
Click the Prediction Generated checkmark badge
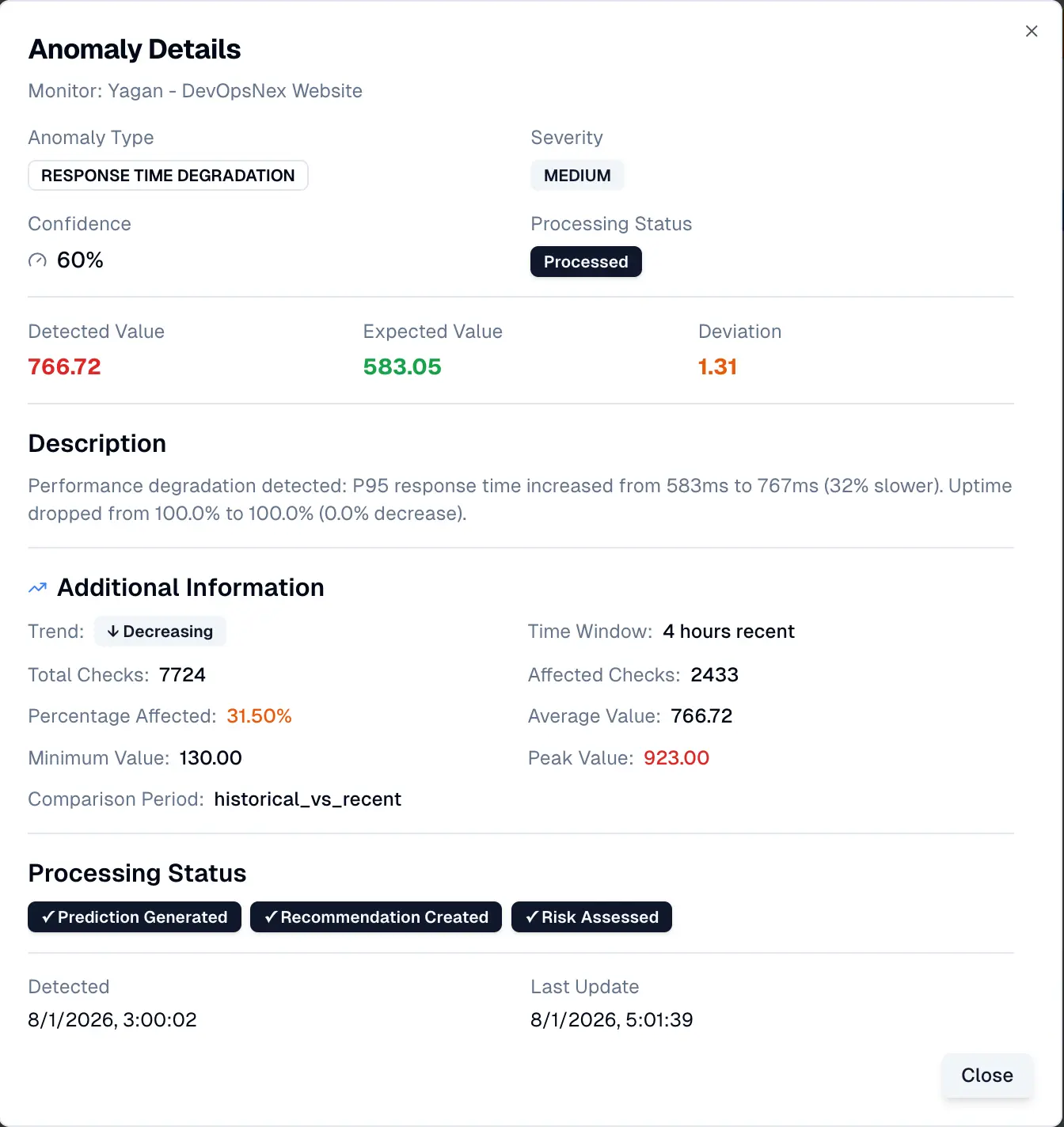pos(135,917)
